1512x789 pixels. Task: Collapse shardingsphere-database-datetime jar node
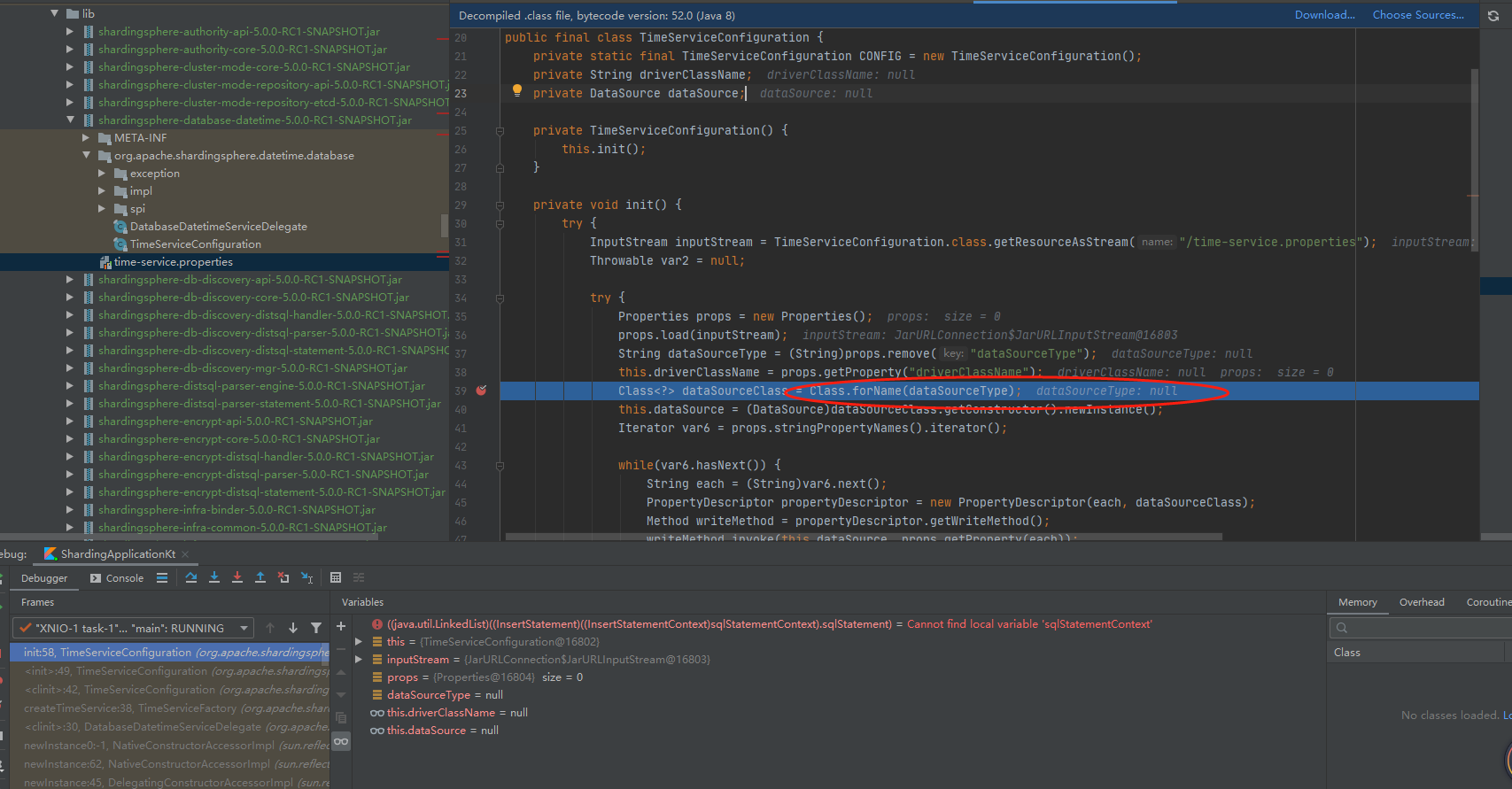tap(70, 120)
